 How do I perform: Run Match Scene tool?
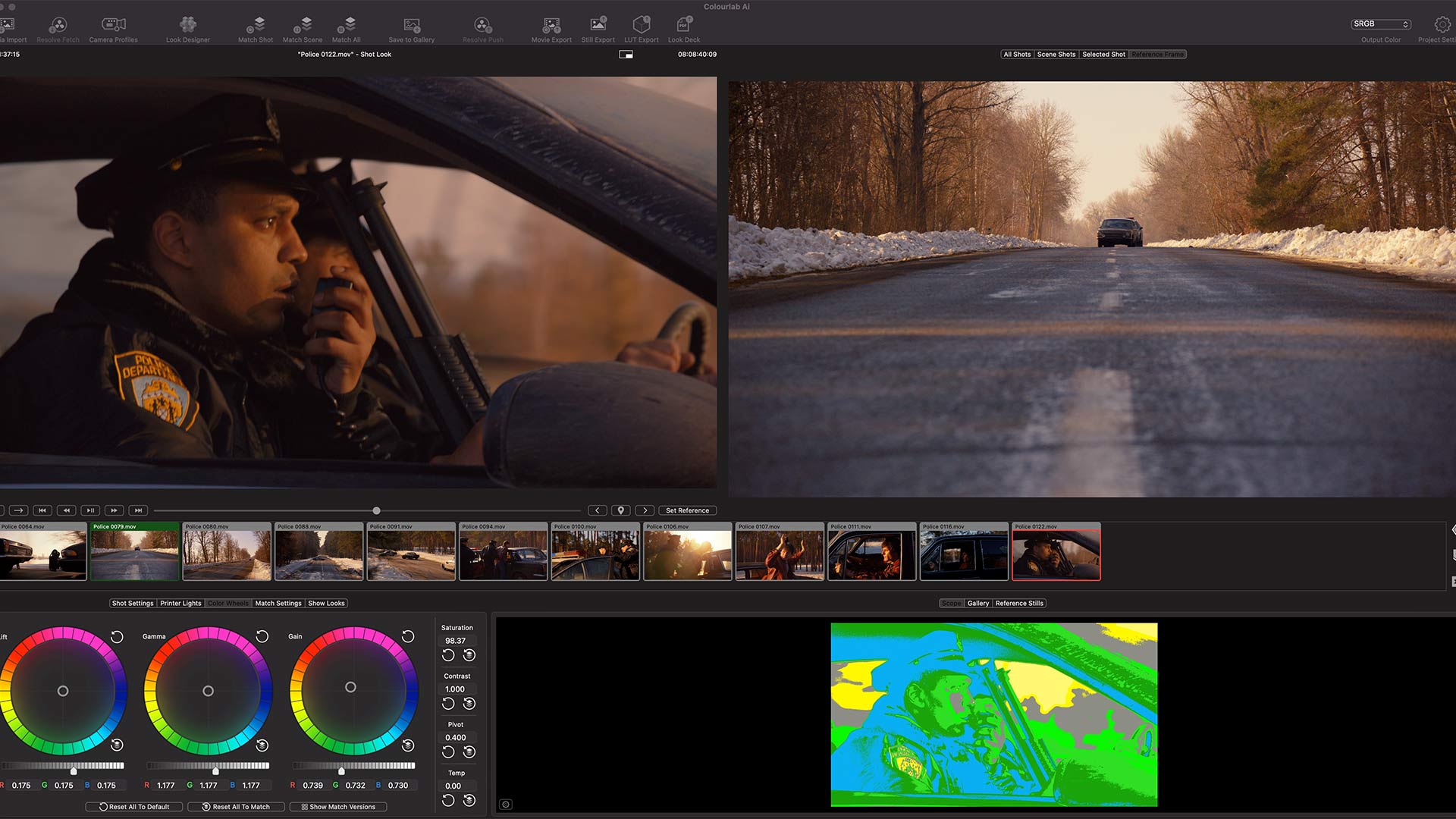click(303, 30)
